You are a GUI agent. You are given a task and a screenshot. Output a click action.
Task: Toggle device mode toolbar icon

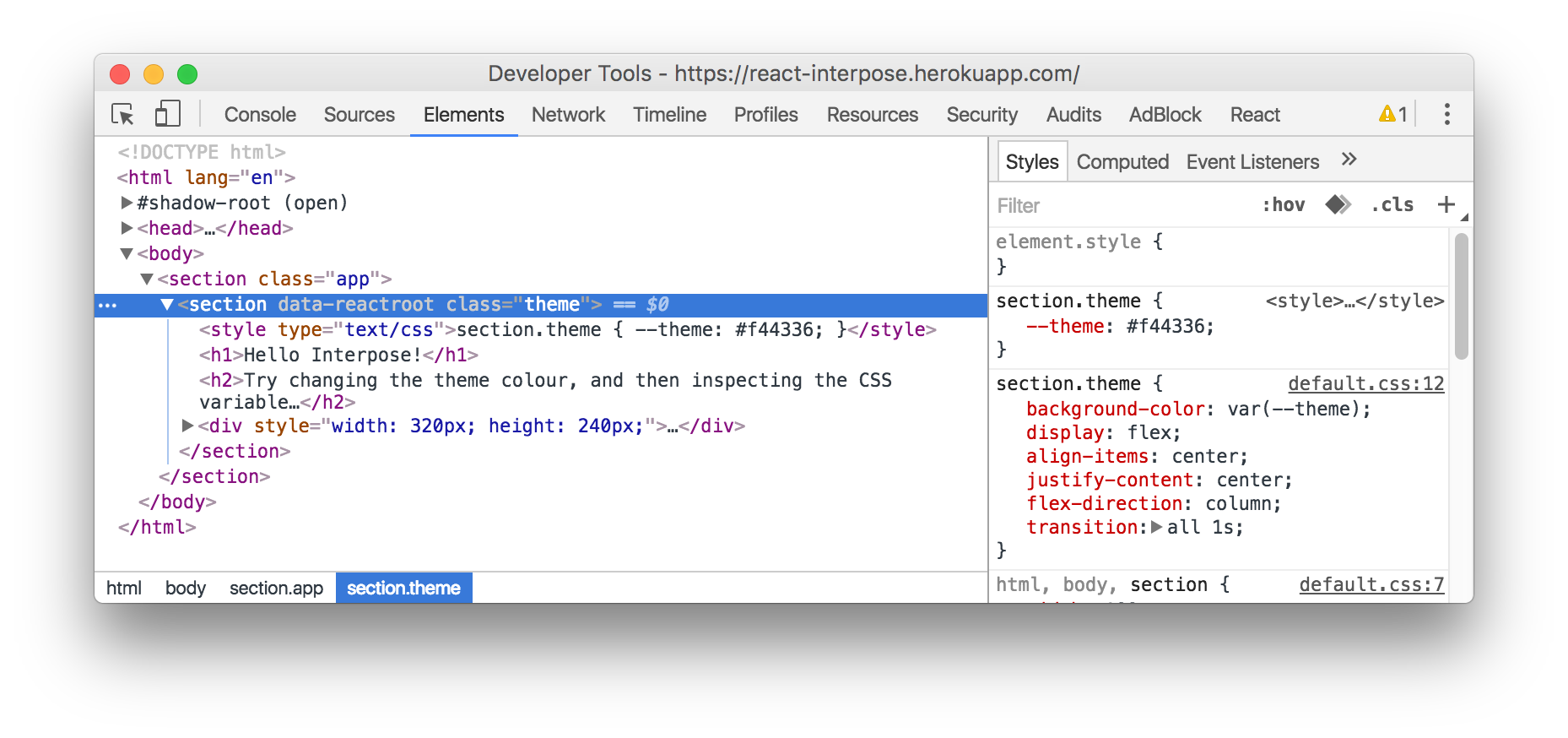167,114
